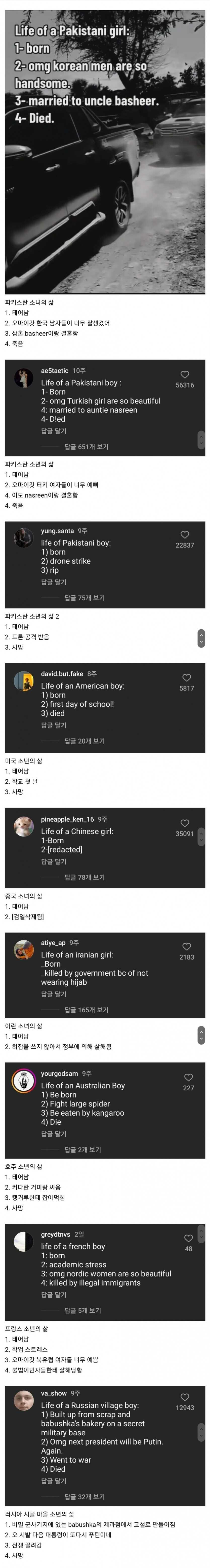The height and width of the screenshot is (1568, 210).
Task: Open the Life of a Pakistani girl video image
Action: 105,152
